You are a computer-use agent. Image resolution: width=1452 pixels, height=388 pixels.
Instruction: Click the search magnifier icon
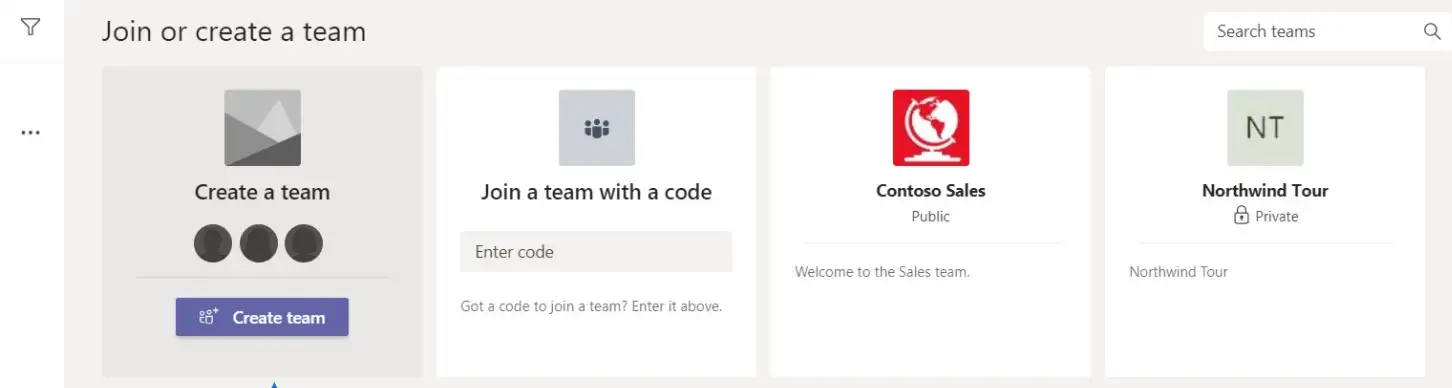coord(1431,31)
